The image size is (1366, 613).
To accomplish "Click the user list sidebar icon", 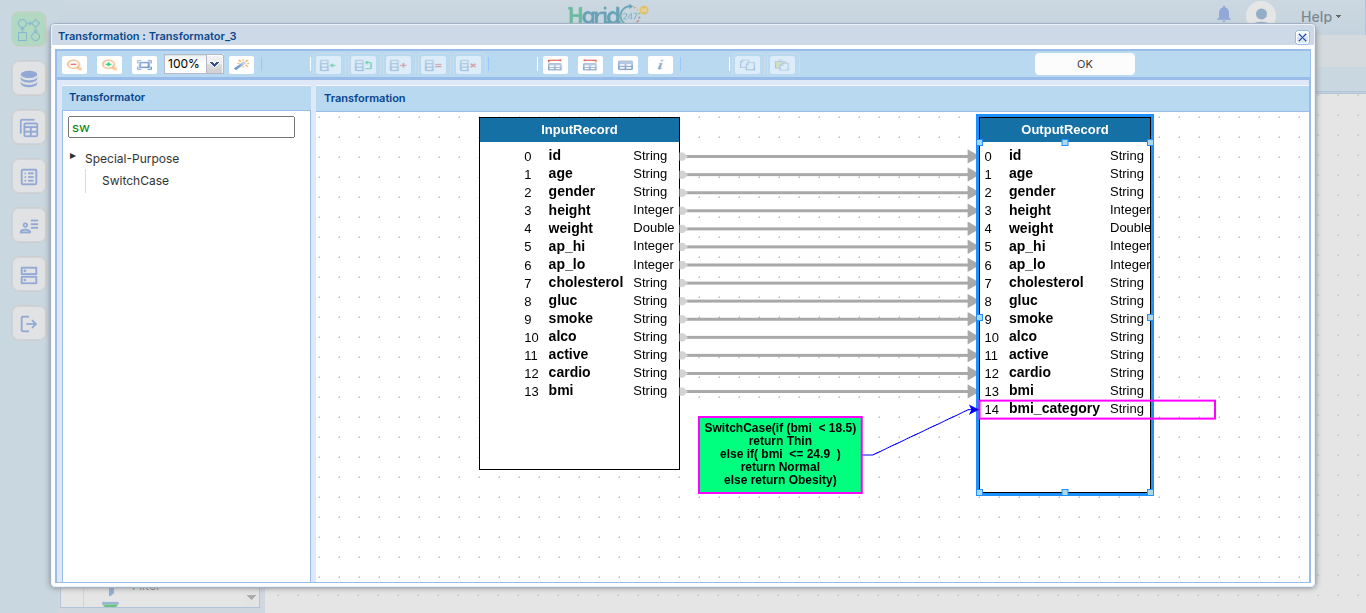I will tap(29, 226).
